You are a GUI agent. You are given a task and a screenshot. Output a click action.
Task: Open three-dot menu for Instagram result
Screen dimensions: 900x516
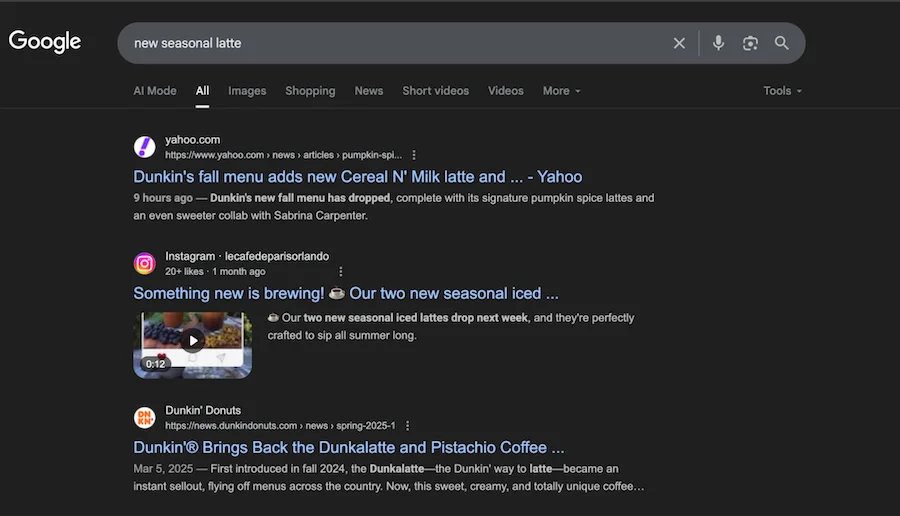pos(340,271)
